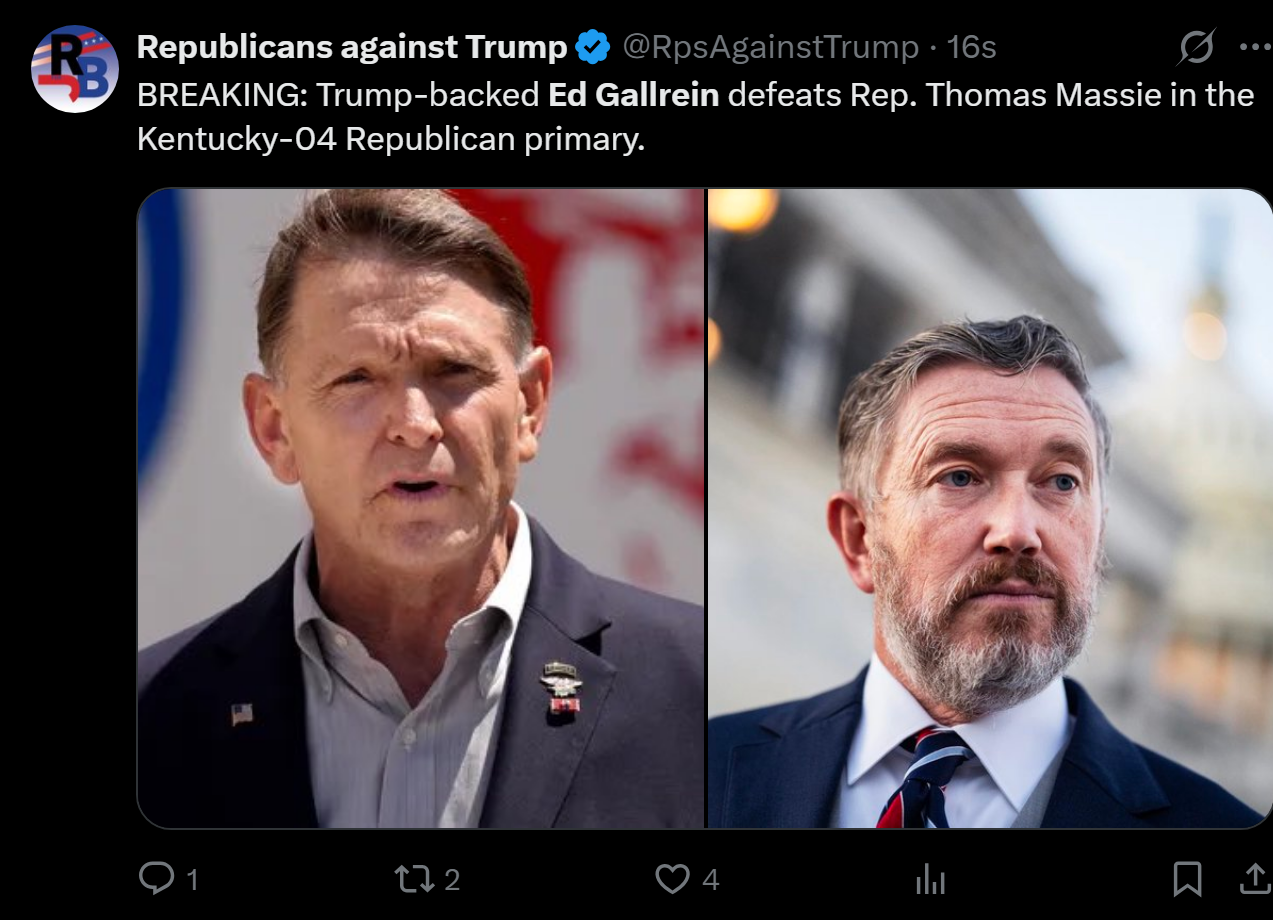Repost this tweet using the retweet arrows icon
The height and width of the screenshot is (920, 1273).
click(413, 879)
